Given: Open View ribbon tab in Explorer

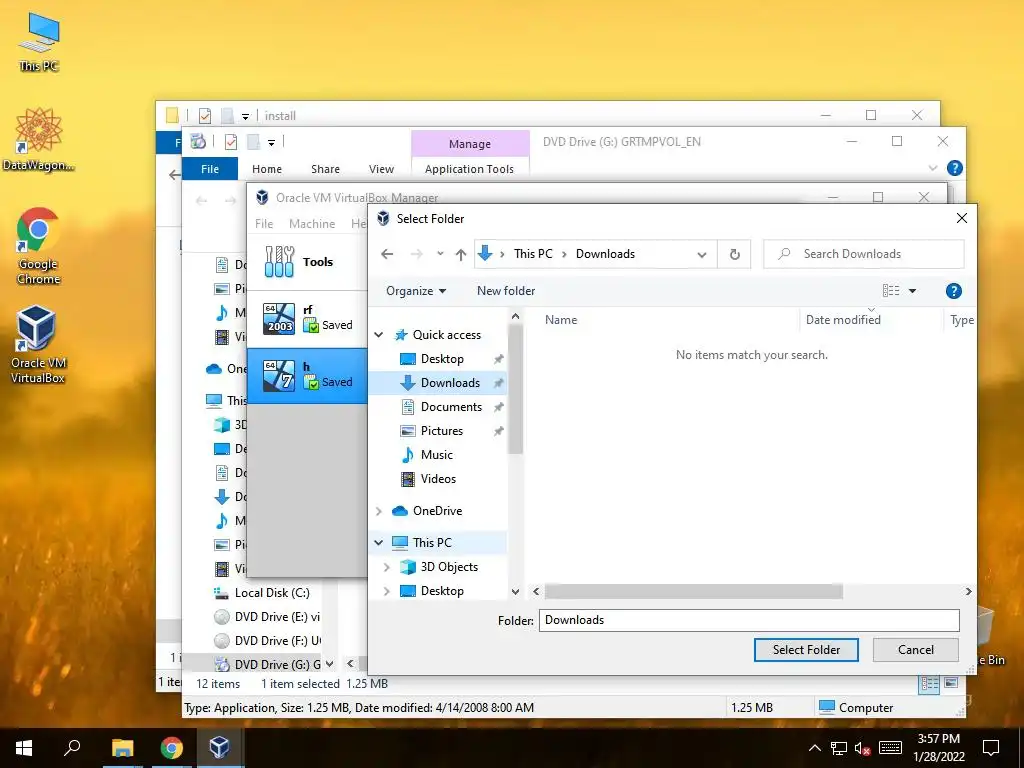Looking at the screenshot, I should coord(381,169).
